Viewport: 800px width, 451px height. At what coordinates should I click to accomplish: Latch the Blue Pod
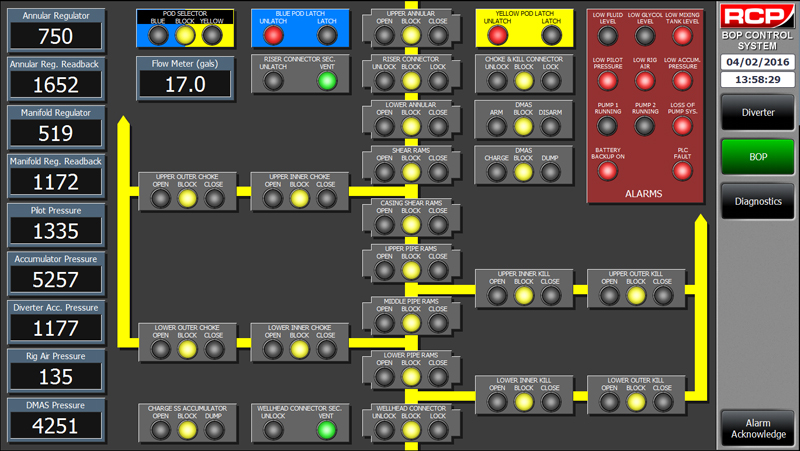(x=327, y=36)
